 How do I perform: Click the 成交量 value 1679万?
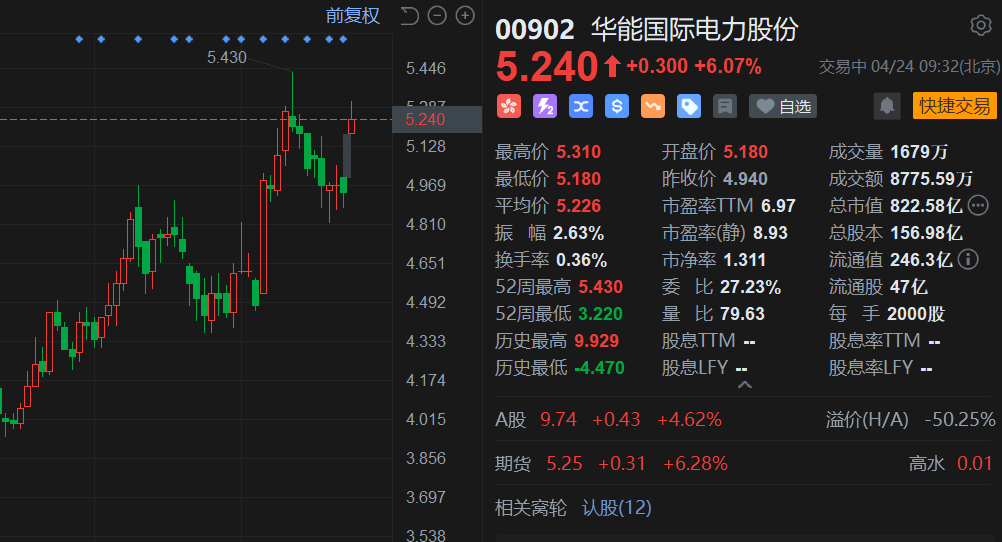919,152
